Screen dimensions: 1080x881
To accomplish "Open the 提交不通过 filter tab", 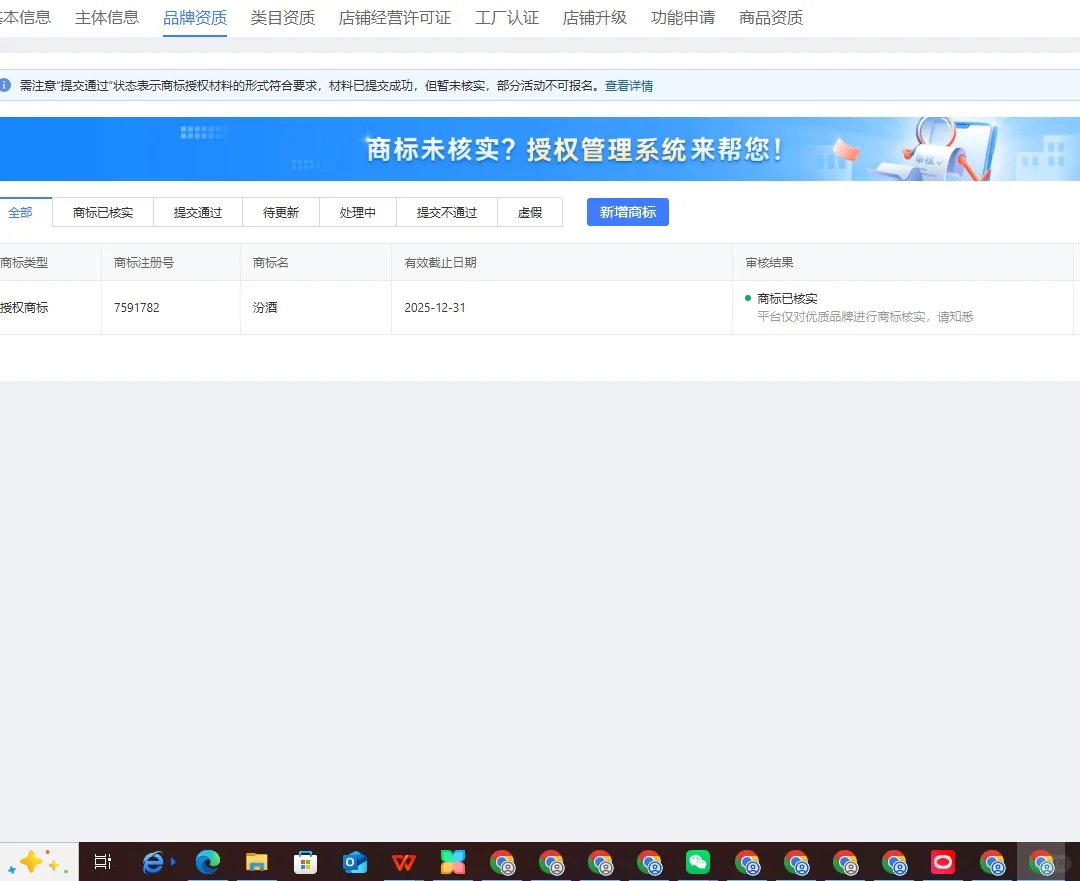I will (446, 211).
